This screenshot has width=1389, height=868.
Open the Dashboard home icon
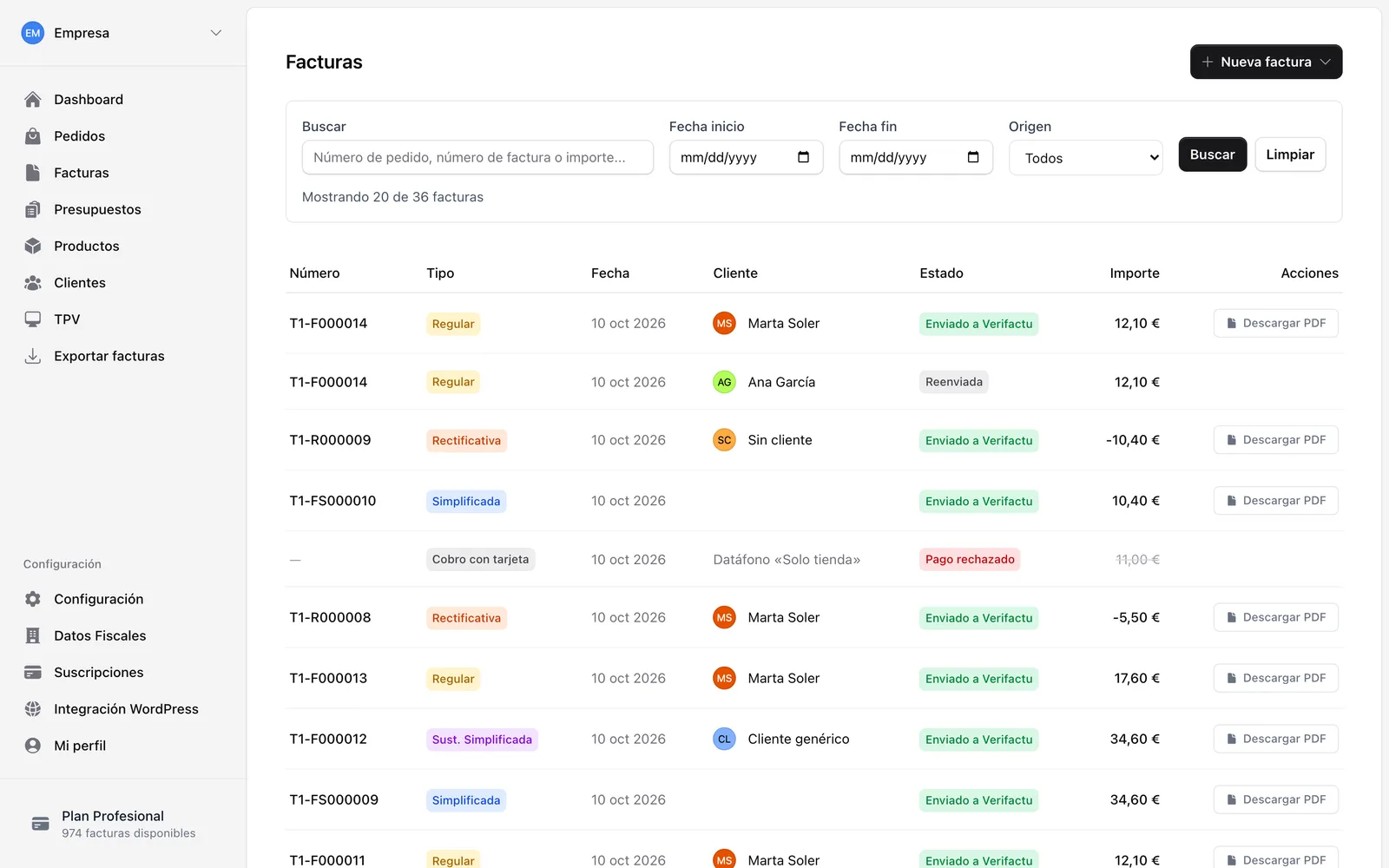(33, 100)
